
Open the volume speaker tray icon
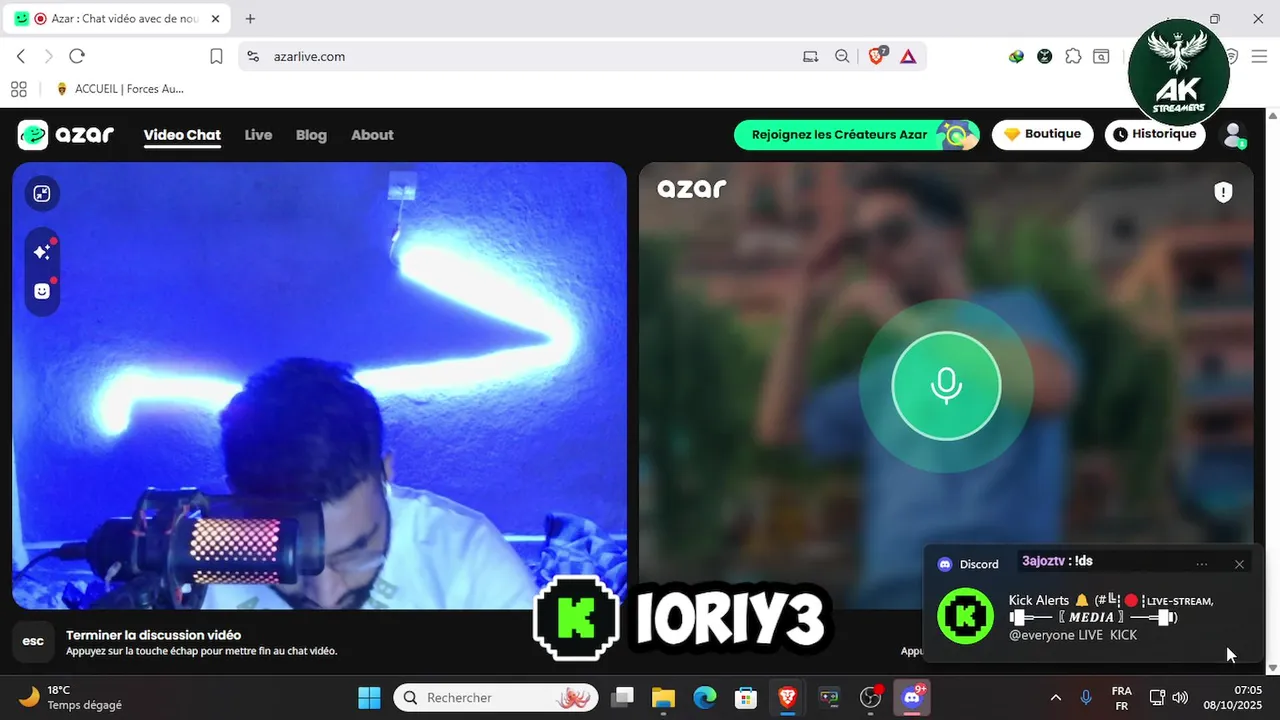[1180, 697]
